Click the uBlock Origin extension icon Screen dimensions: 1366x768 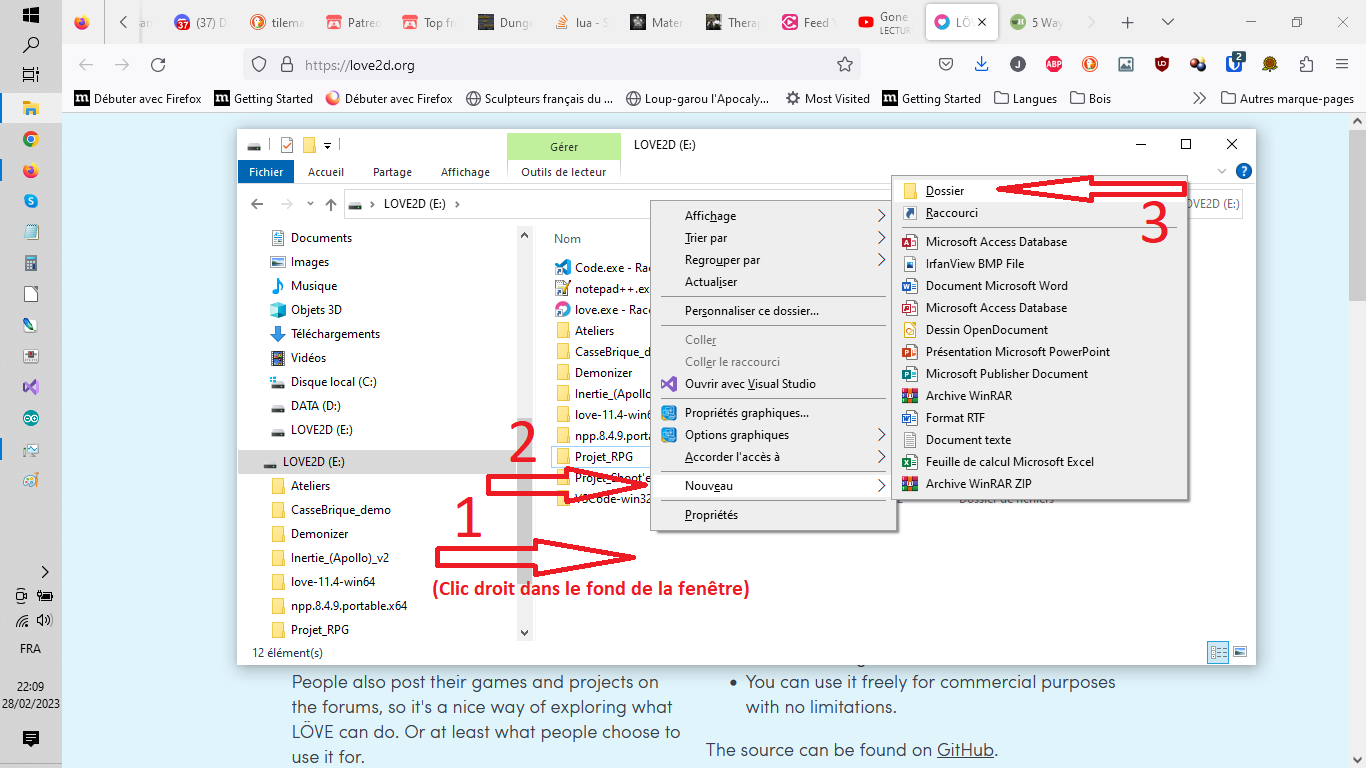click(1161, 65)
